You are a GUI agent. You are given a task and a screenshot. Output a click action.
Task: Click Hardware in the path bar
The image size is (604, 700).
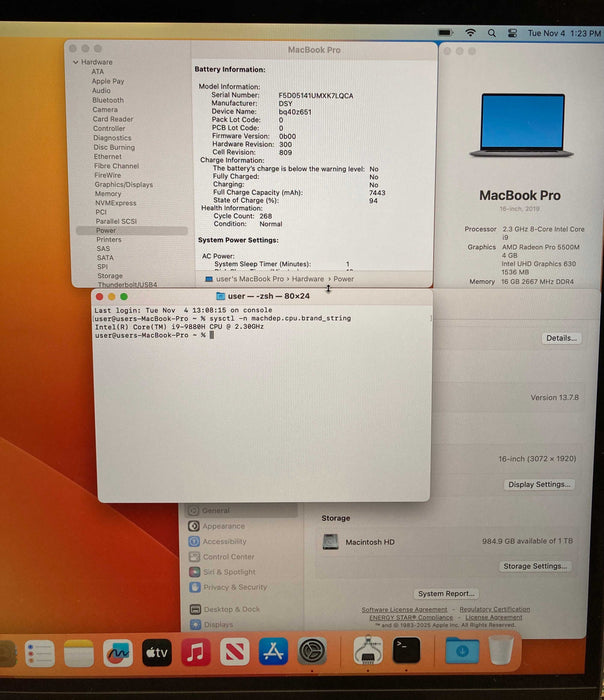click(x=308, y=279)
